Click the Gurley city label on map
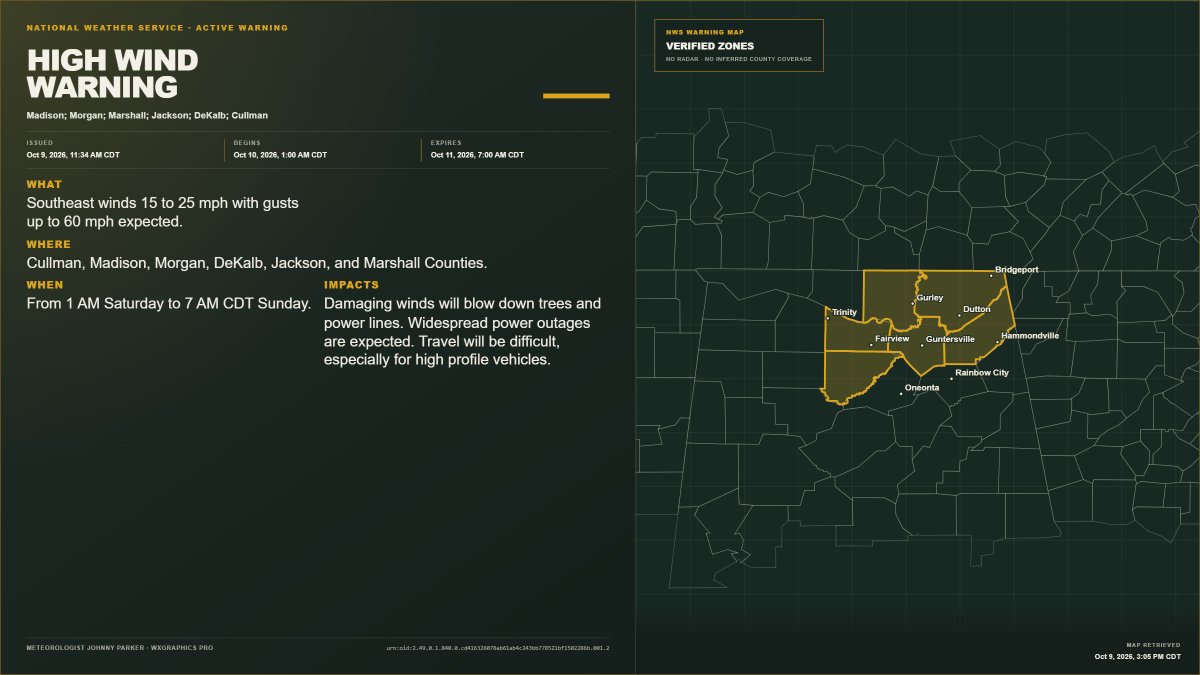The height and width of the screenshot is (675, 1200). (930, 298)
